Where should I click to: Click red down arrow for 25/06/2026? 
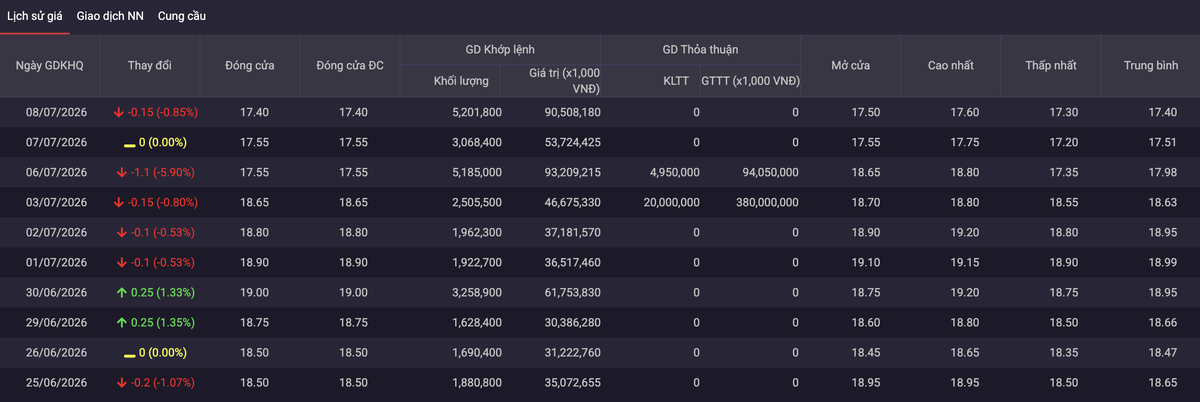[122, 382]
